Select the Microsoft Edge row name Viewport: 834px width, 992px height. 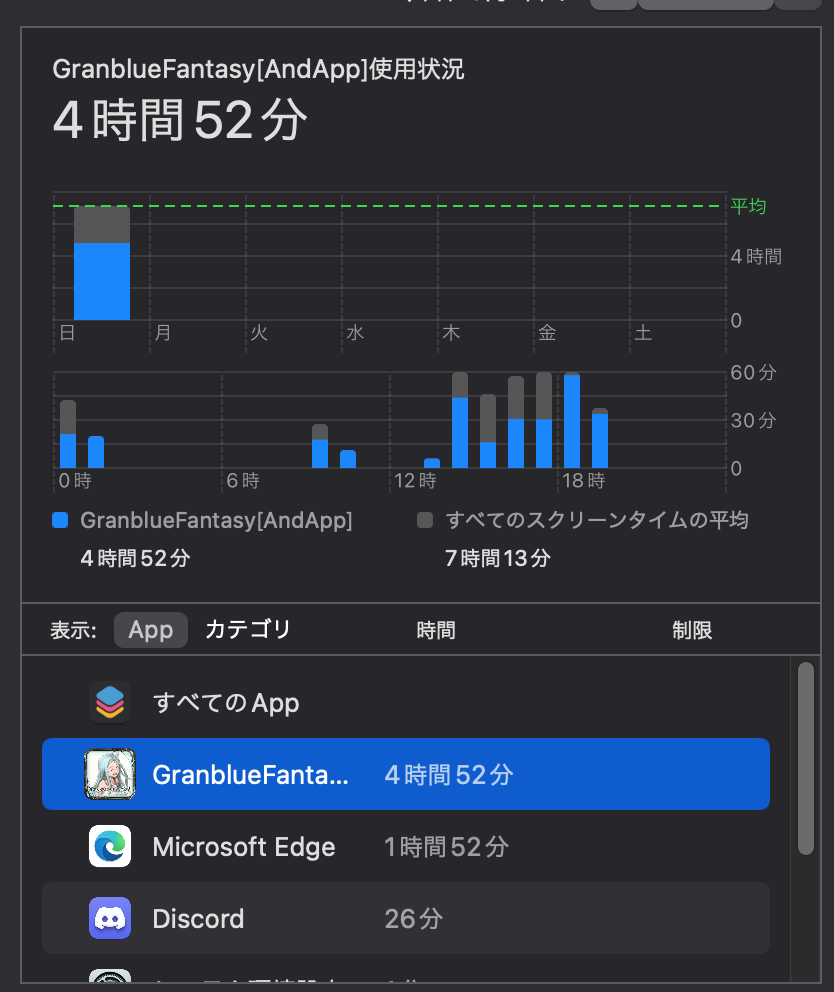pyautogui.click(x=244, y=847)
